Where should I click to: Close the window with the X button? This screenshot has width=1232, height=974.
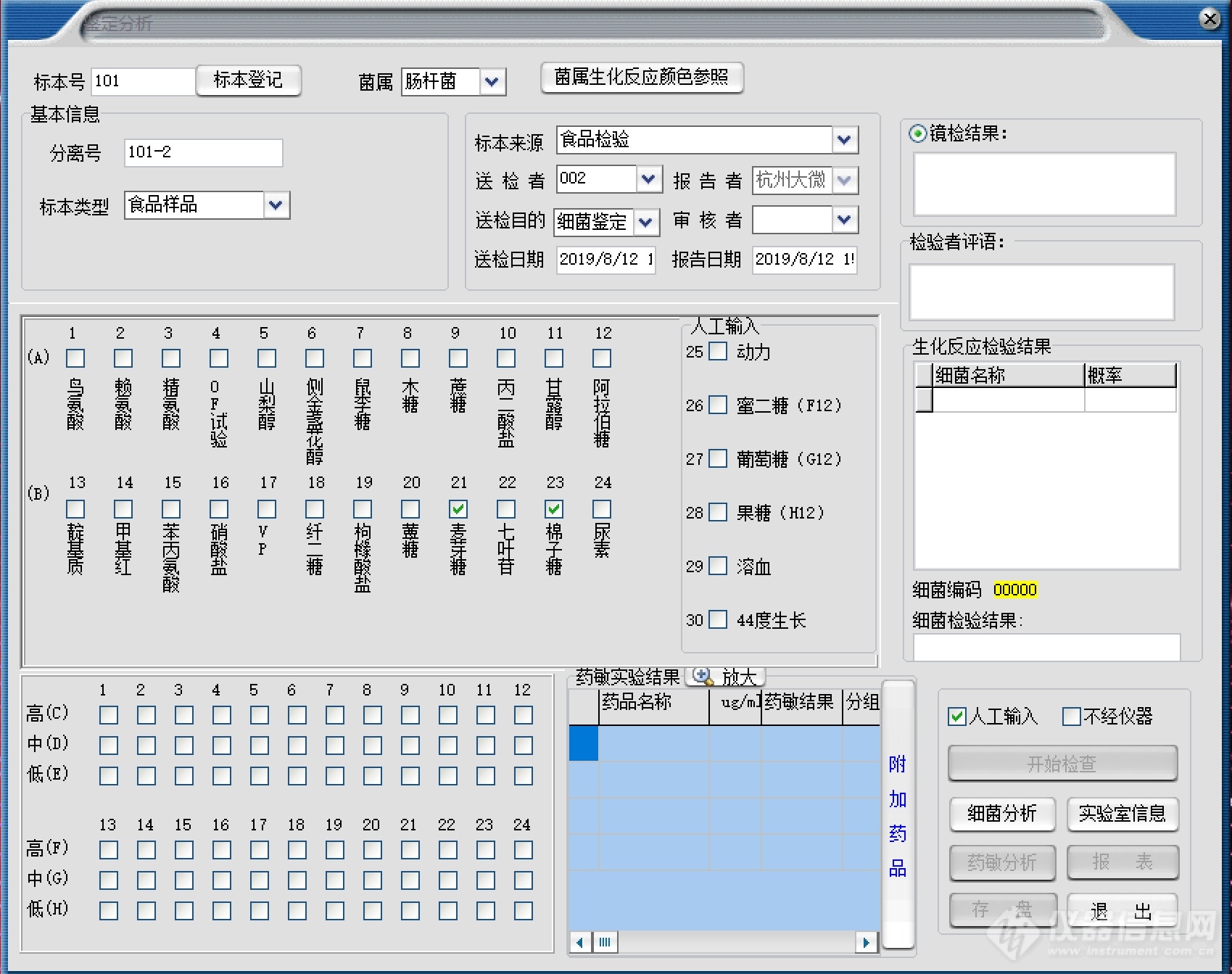tap(1210, 19)
